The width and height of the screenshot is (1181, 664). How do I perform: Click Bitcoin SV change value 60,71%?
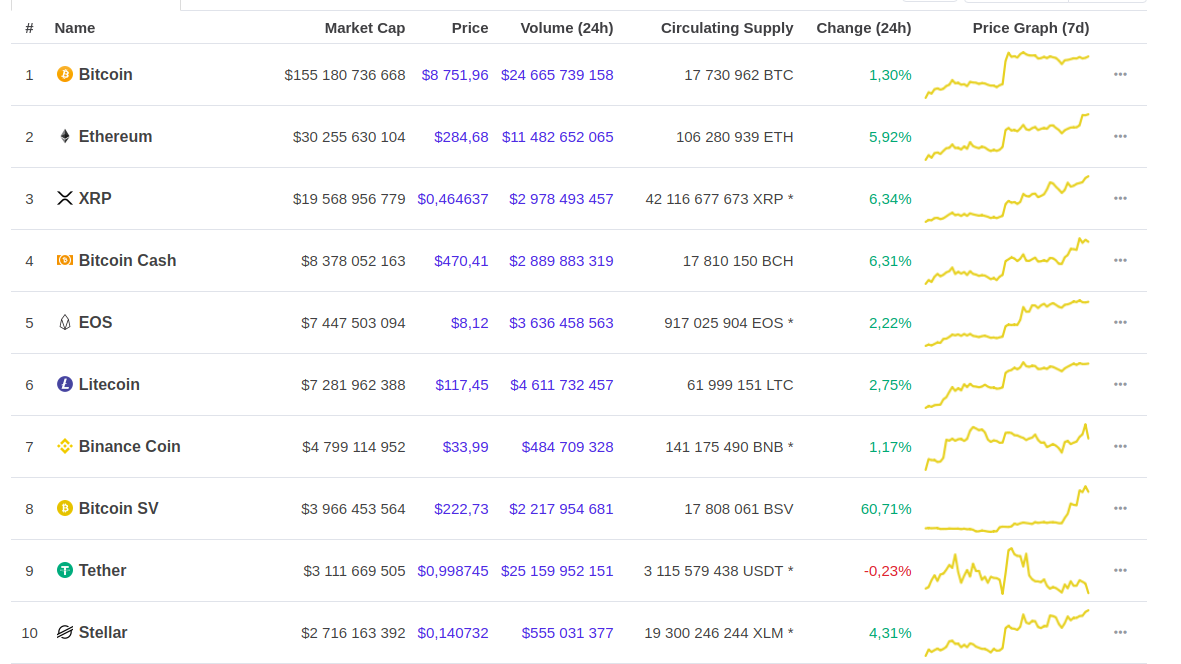886,510
